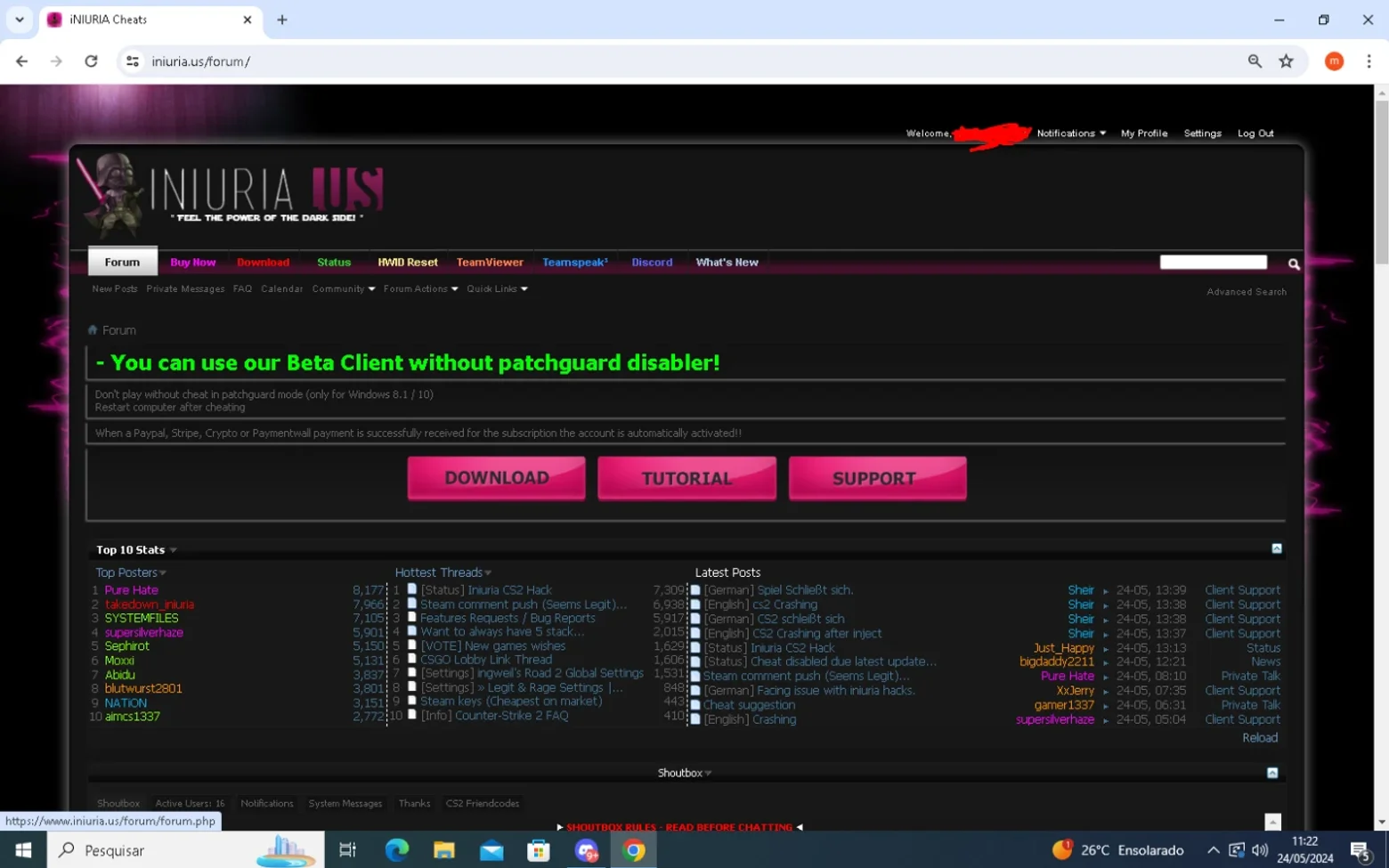The width and height of the screenshot is (1389, 868).
Task: Open top poster 'Pure Hate' profile
Action: point(131,590)
